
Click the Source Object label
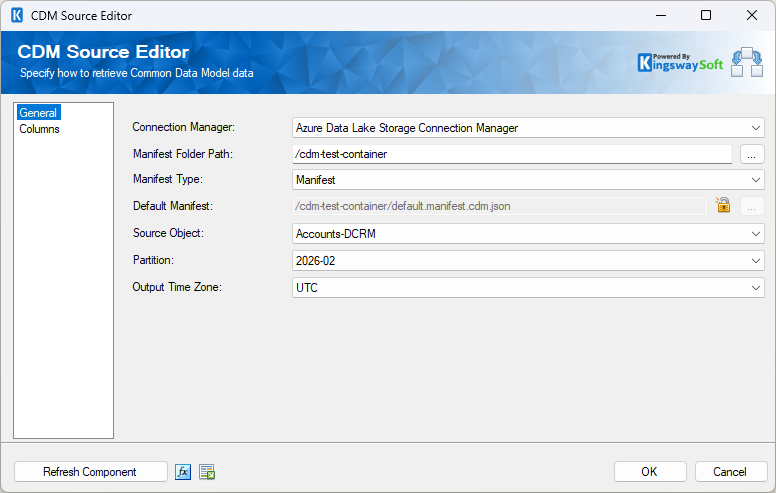point(168,233)
